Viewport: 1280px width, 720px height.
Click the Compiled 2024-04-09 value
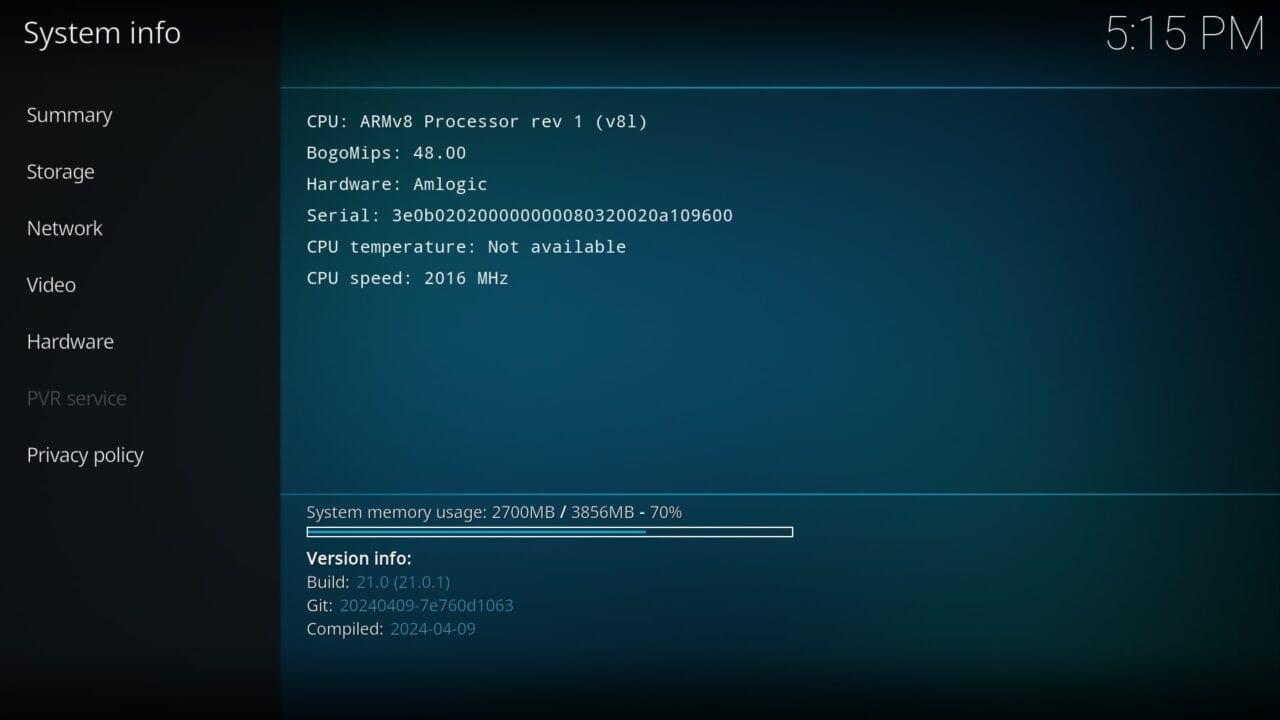(x=433, y=629)
